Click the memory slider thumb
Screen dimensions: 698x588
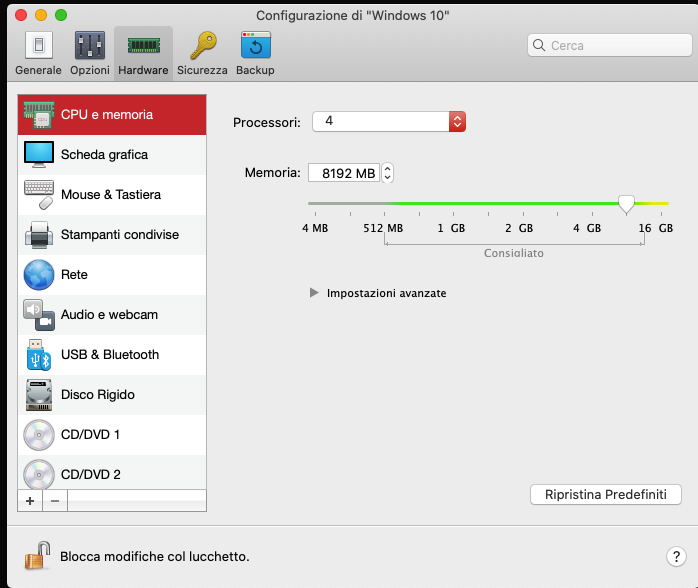point(626,204)
